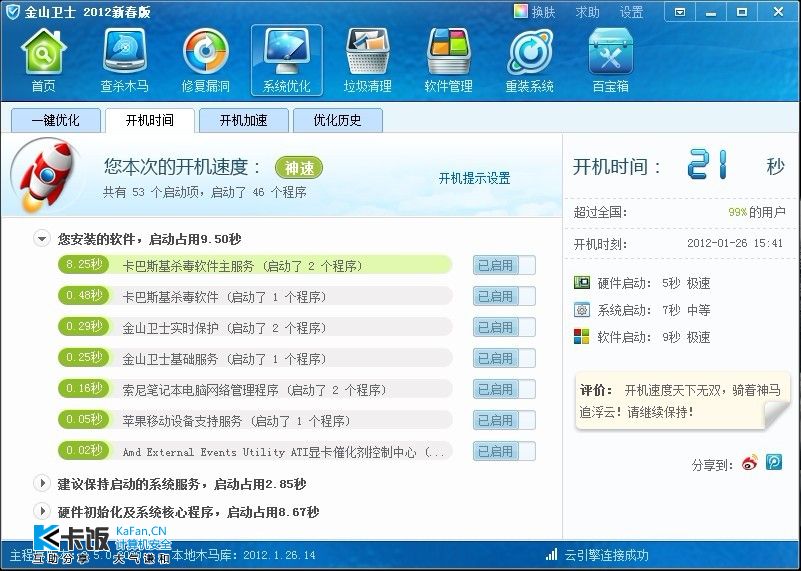Expand 建议保持启动的系统服务 section
Image resolution: width=801 pixels, height=571 pixels.
click(42, 483)
